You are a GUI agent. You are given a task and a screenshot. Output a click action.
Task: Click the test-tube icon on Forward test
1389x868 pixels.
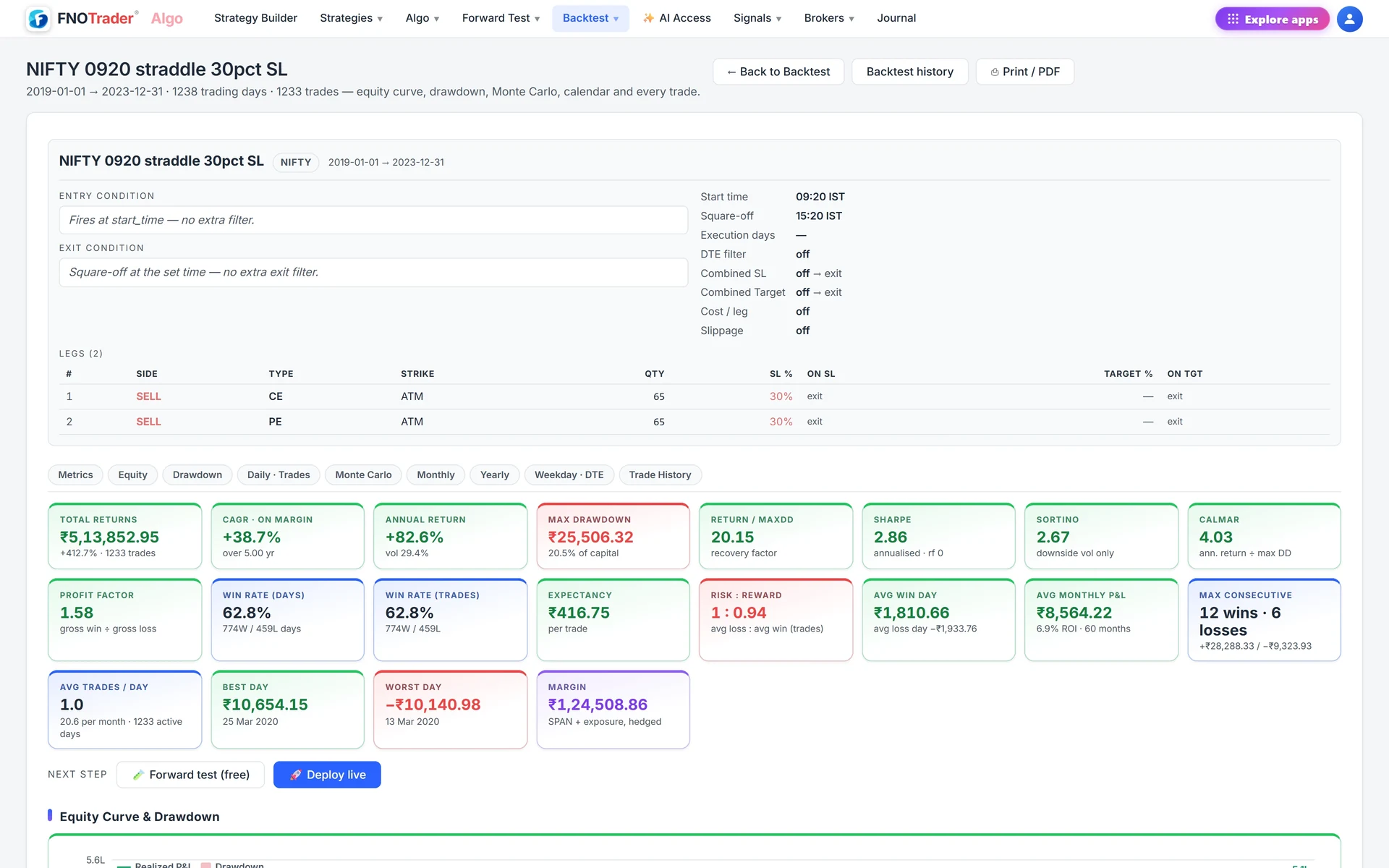click(138, 775)
